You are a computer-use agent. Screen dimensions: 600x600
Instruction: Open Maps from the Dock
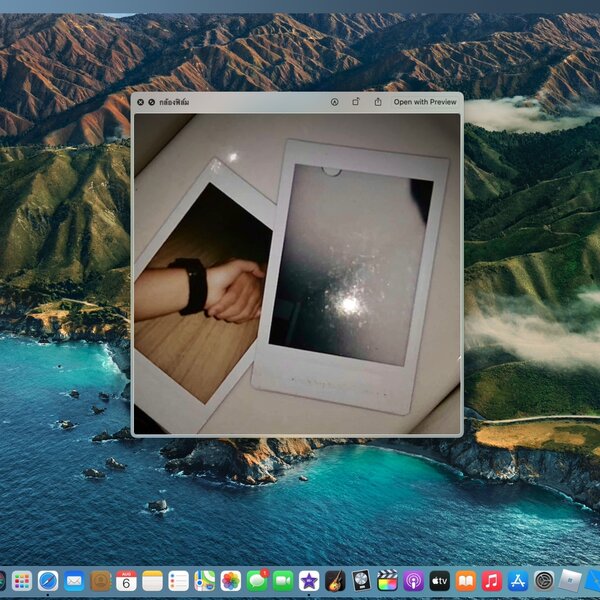205,581
